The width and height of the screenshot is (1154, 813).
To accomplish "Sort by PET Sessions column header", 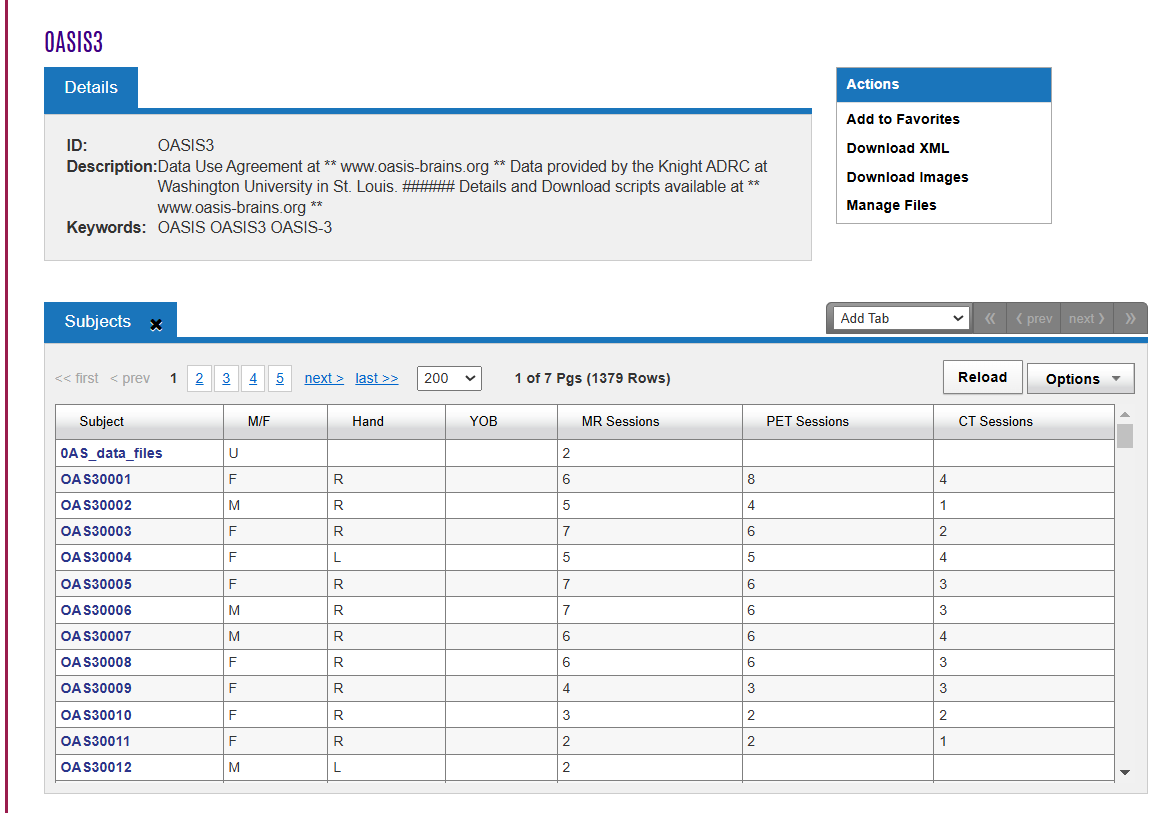I will tap(838, 422).
